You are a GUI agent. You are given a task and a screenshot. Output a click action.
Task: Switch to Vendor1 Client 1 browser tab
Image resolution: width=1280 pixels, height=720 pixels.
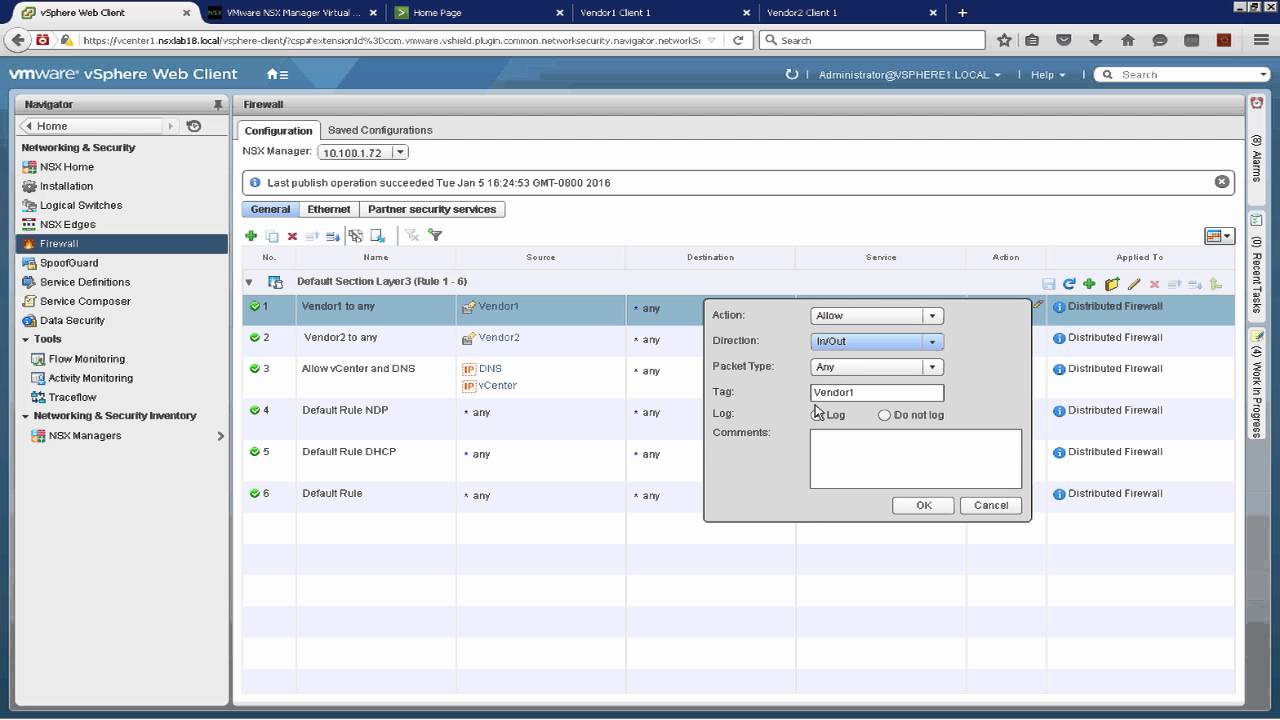point(659,13)
